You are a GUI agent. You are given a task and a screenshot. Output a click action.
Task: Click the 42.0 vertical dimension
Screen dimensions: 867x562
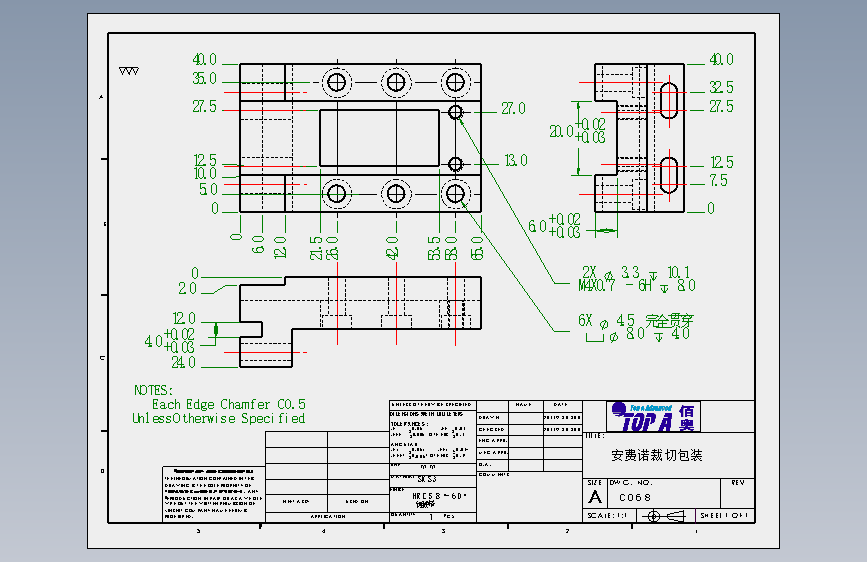coord(391,248)
